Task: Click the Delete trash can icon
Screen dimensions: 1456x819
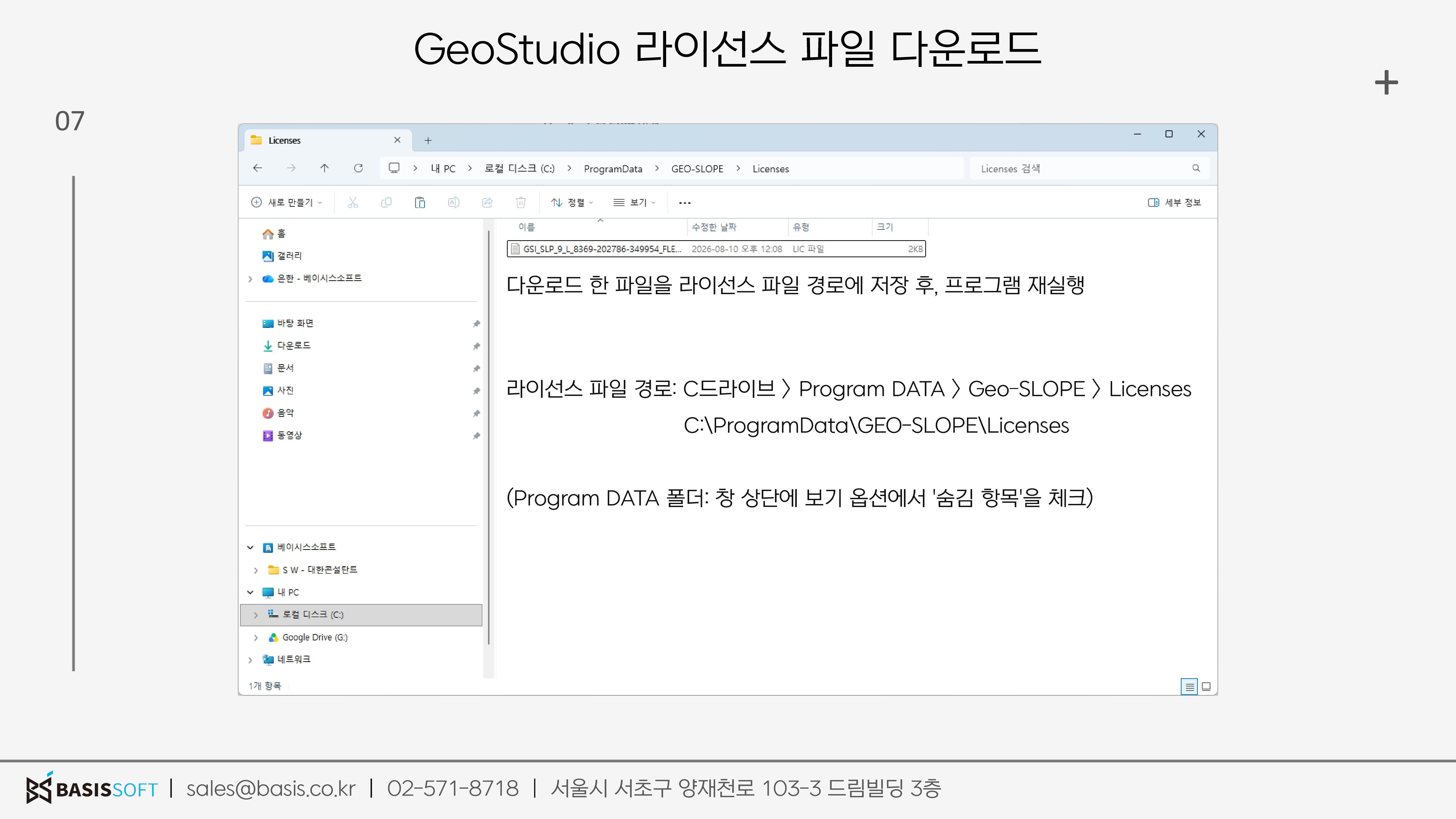Action: 521,202
